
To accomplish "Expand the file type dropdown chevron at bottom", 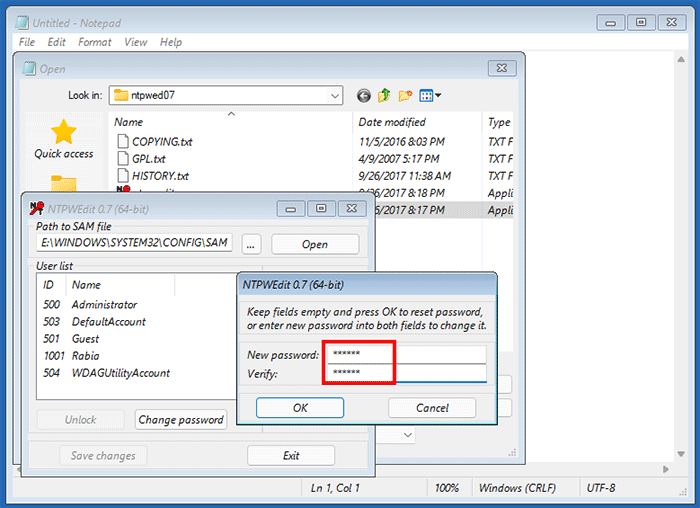I will point(408,435).
